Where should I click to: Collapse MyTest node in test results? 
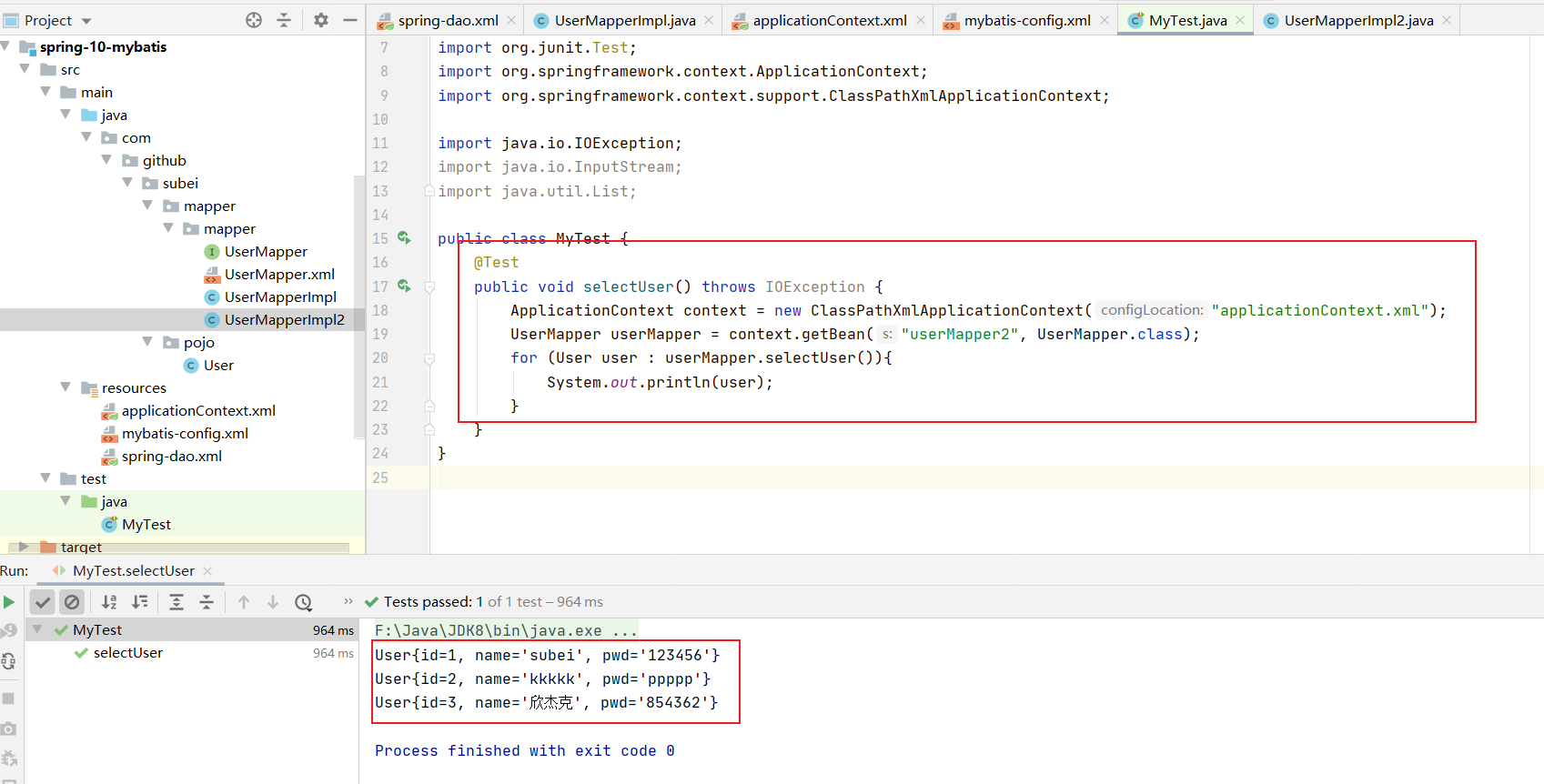pos(37,629)
